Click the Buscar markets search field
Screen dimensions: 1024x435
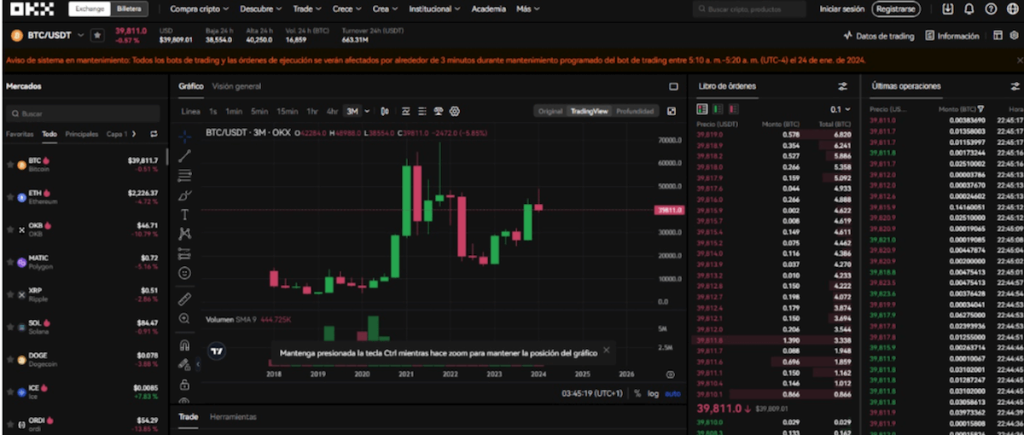(83, 114)
